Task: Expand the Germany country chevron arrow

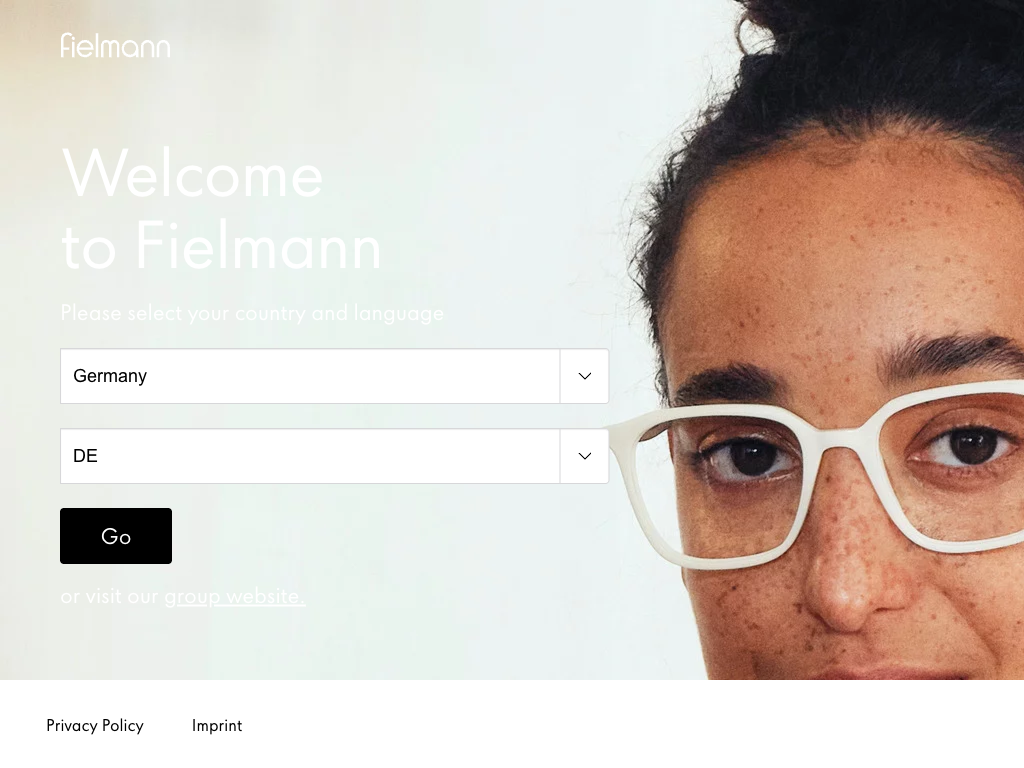Action: (x=584, y=376)
